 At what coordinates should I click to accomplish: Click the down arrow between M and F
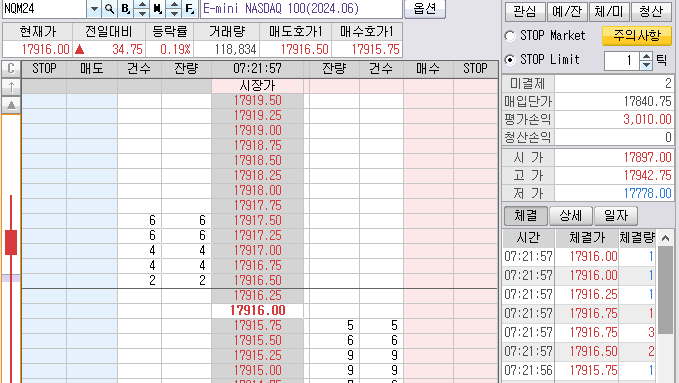[174, 13]
